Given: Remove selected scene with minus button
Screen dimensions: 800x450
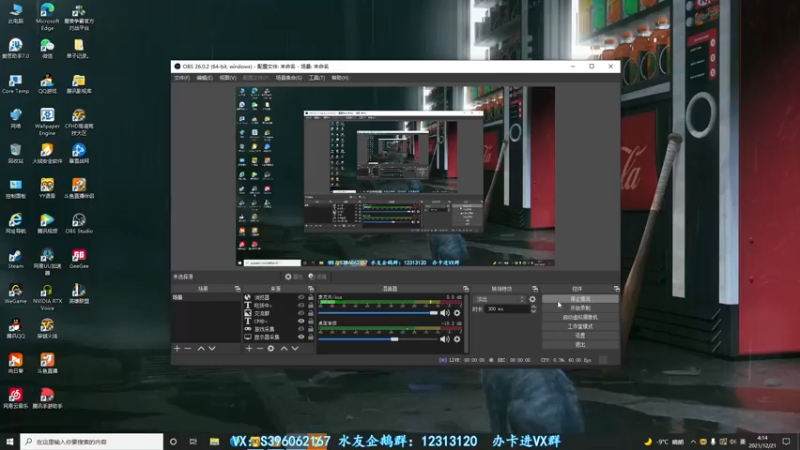Looking at the screenshot, I should (188, 348).
